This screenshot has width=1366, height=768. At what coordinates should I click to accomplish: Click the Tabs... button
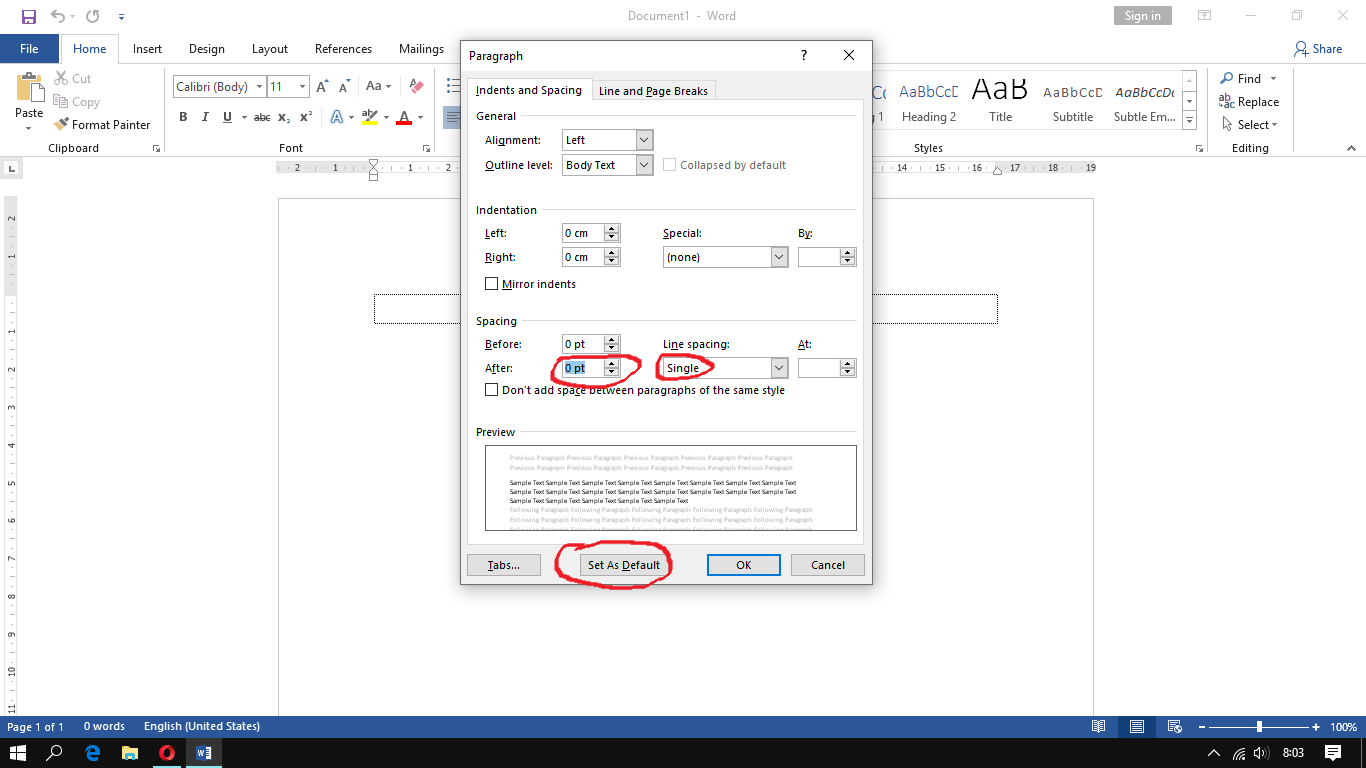[x=504, y=565]
